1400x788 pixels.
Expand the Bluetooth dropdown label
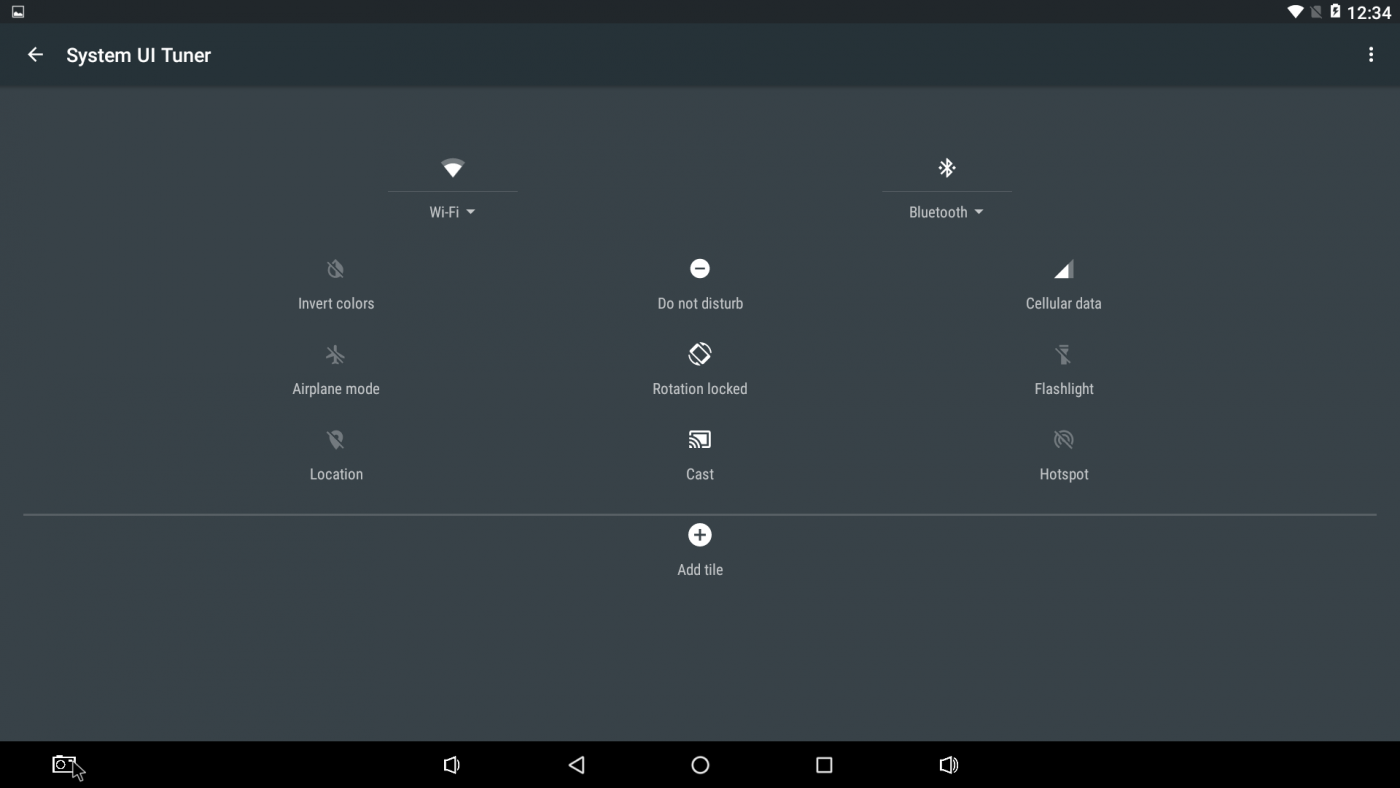(x=945, y=212)
